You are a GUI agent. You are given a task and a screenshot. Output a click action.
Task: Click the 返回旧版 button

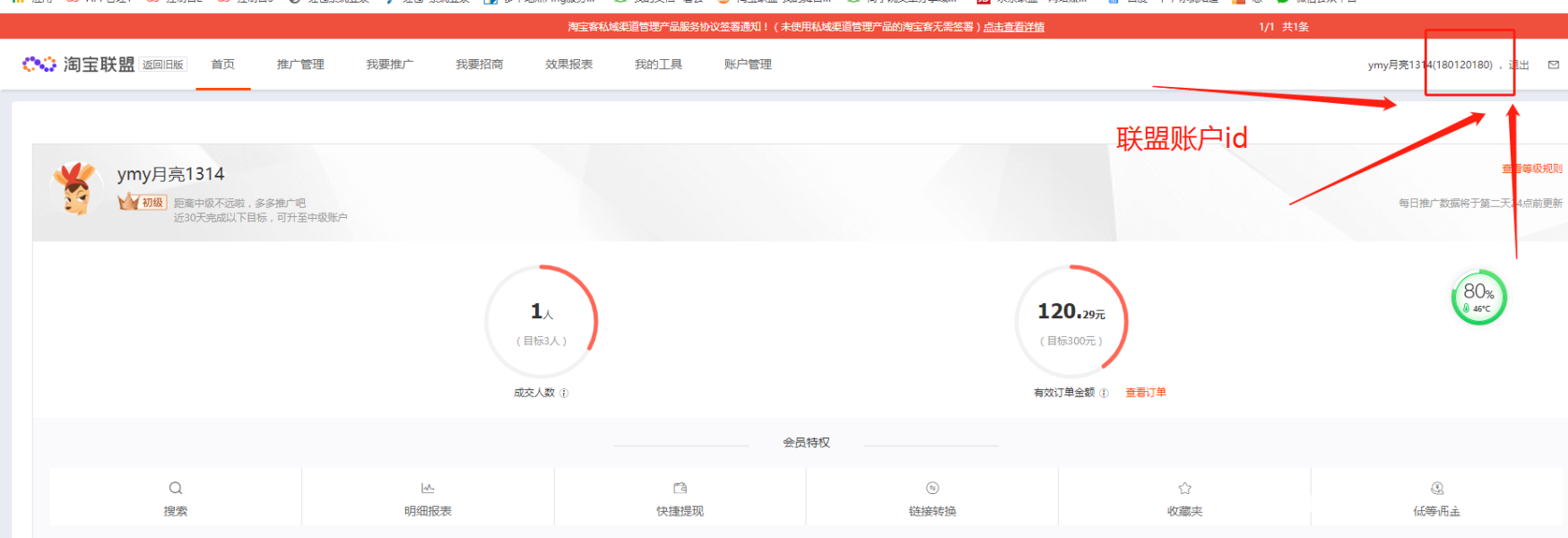163,65
